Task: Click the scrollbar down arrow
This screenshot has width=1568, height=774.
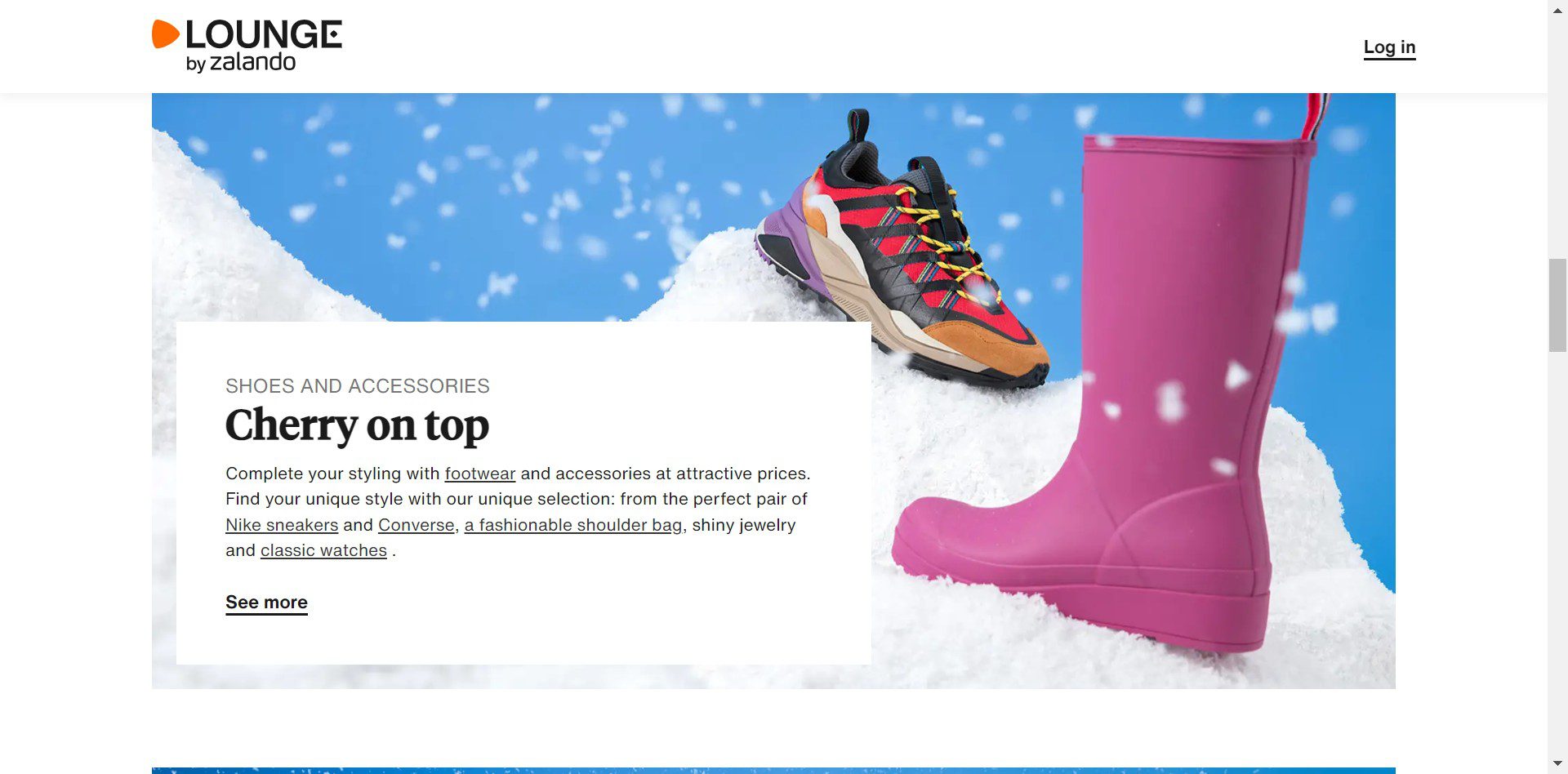Action: (1557, 765)
